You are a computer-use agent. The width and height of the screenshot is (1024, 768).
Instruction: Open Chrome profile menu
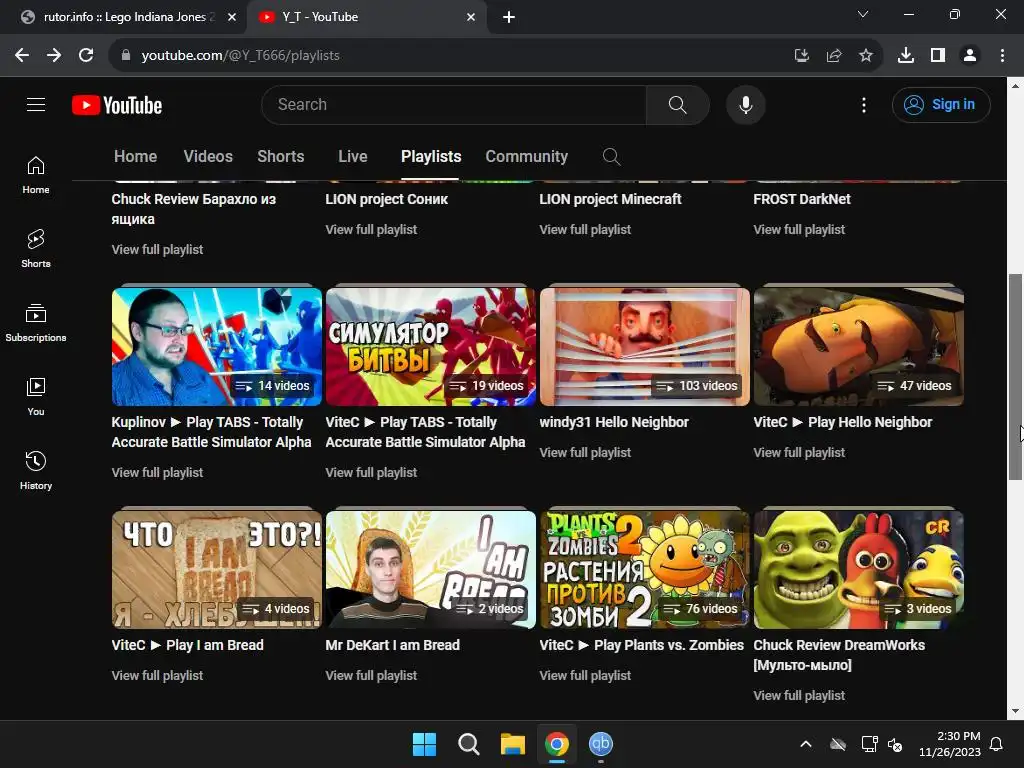click(x=970, y=56)
